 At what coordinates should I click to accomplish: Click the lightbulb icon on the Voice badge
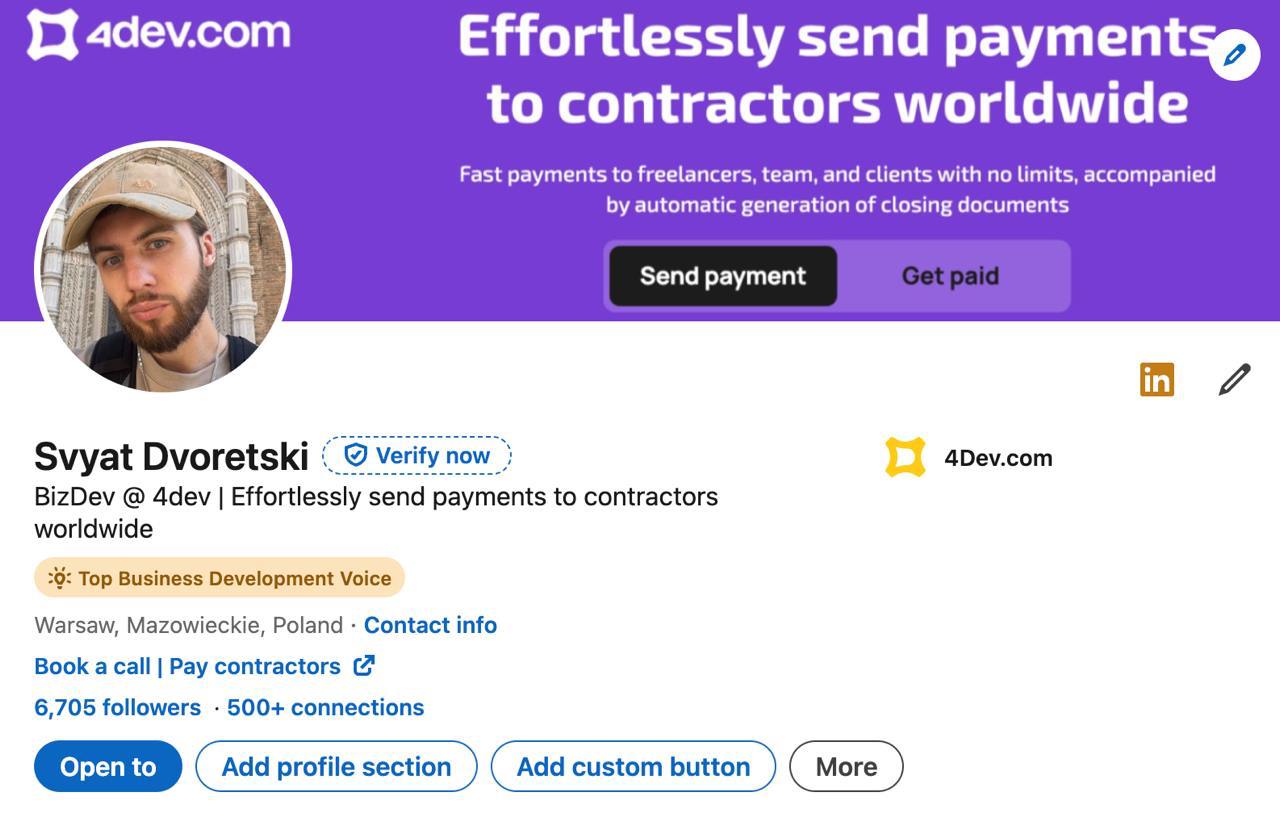tap(60, 577)
